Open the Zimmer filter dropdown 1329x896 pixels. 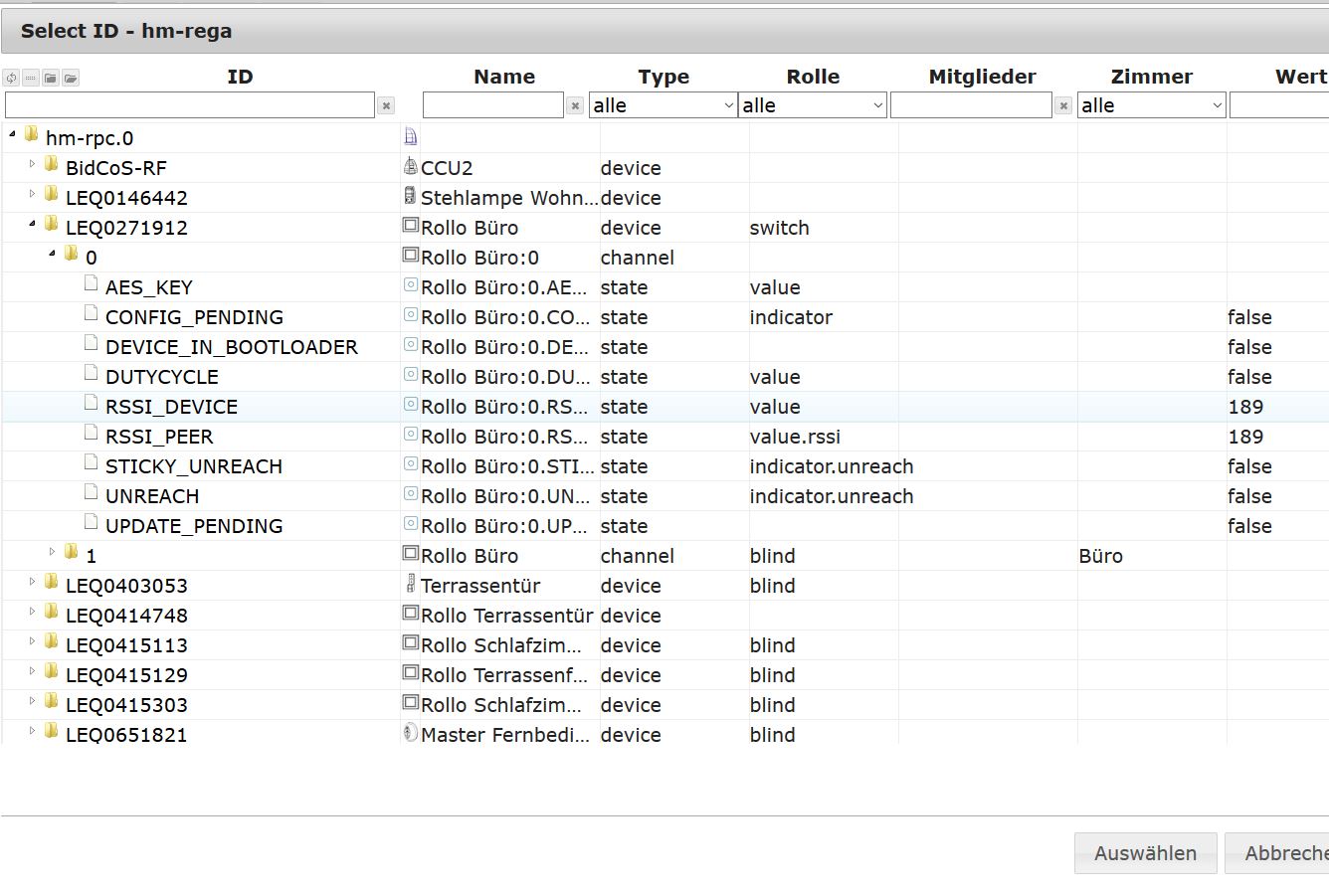1151,105
